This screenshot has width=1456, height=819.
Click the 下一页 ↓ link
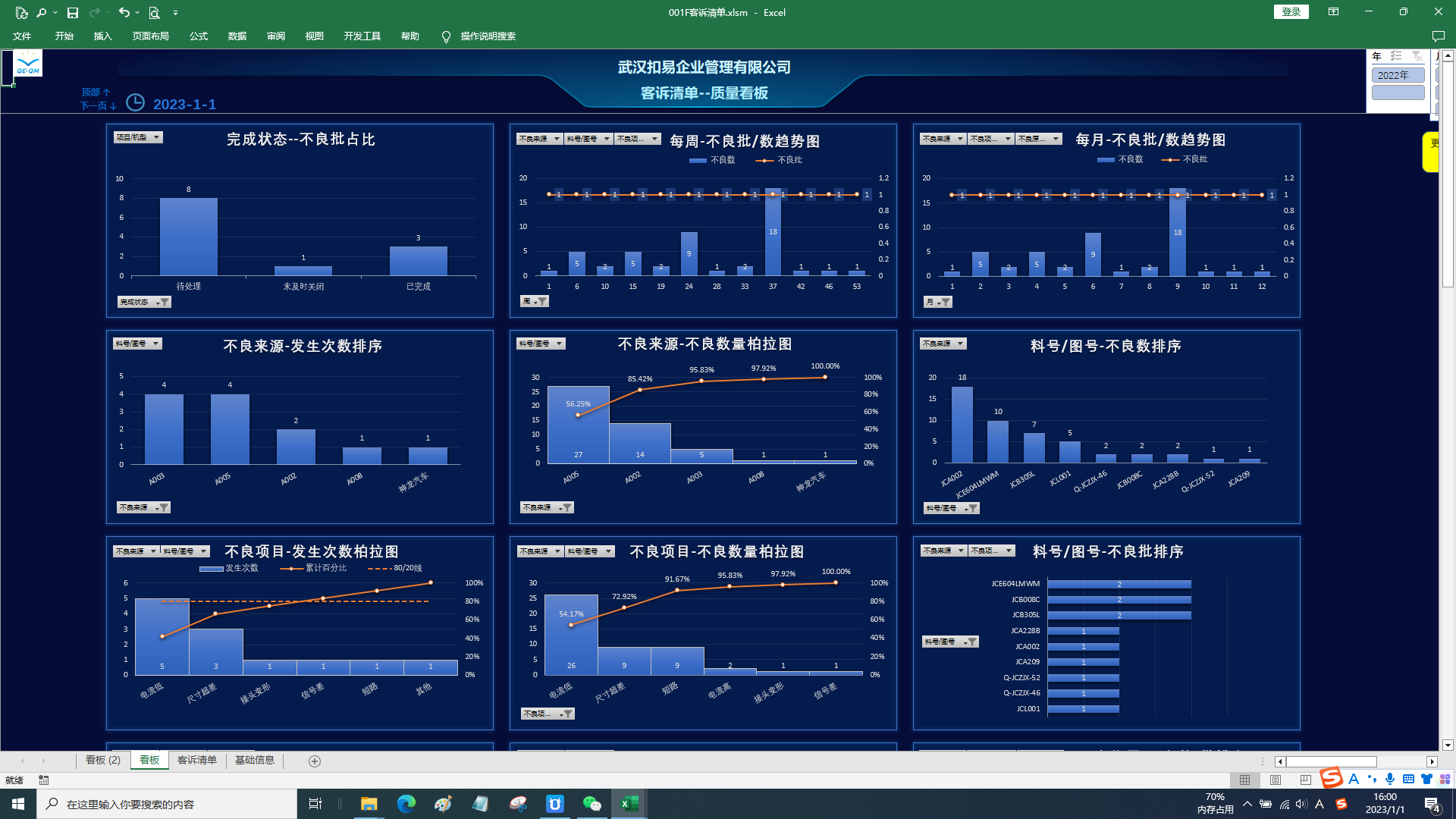point(99,105)
